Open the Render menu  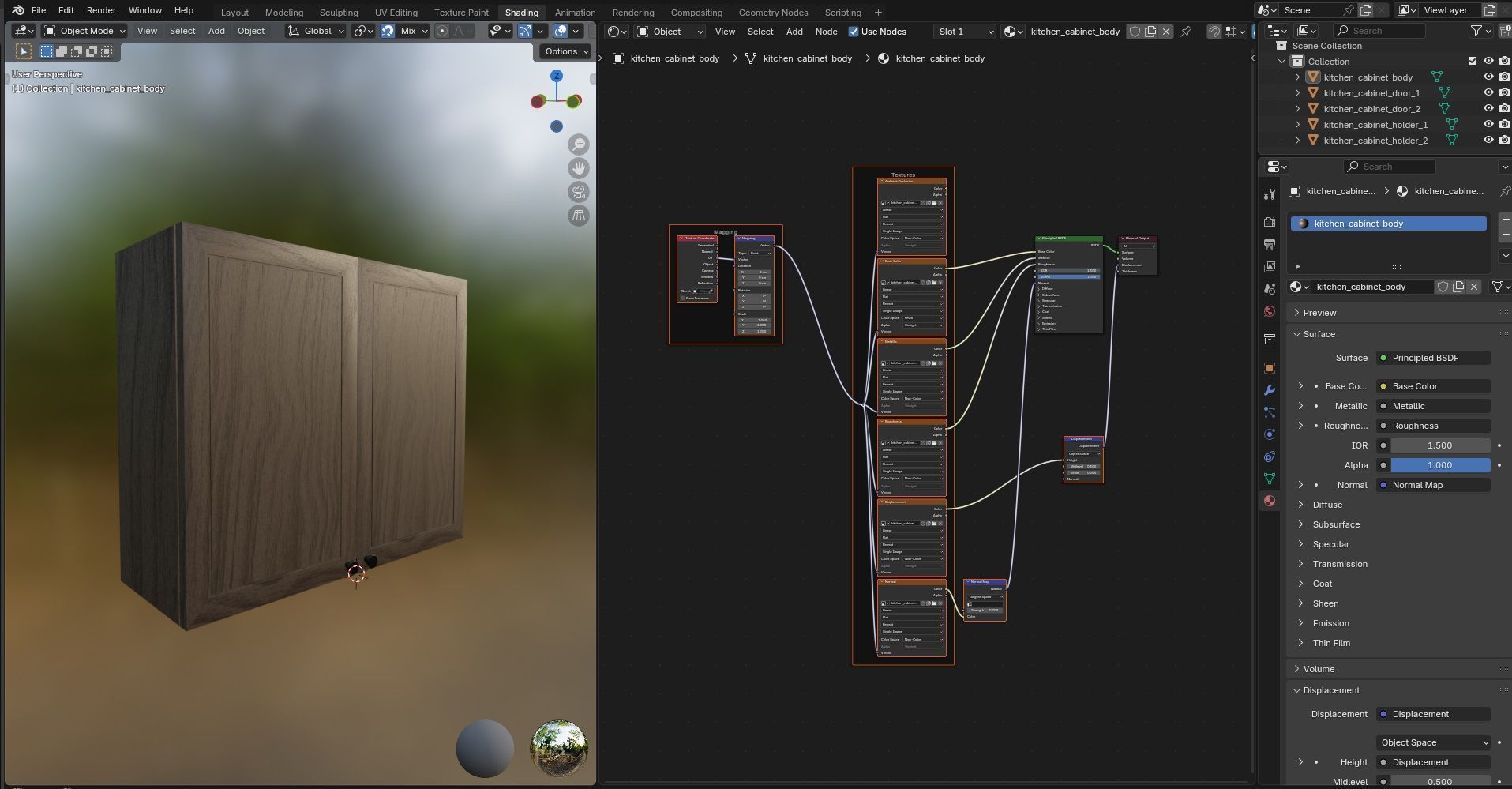click(101, 10)
